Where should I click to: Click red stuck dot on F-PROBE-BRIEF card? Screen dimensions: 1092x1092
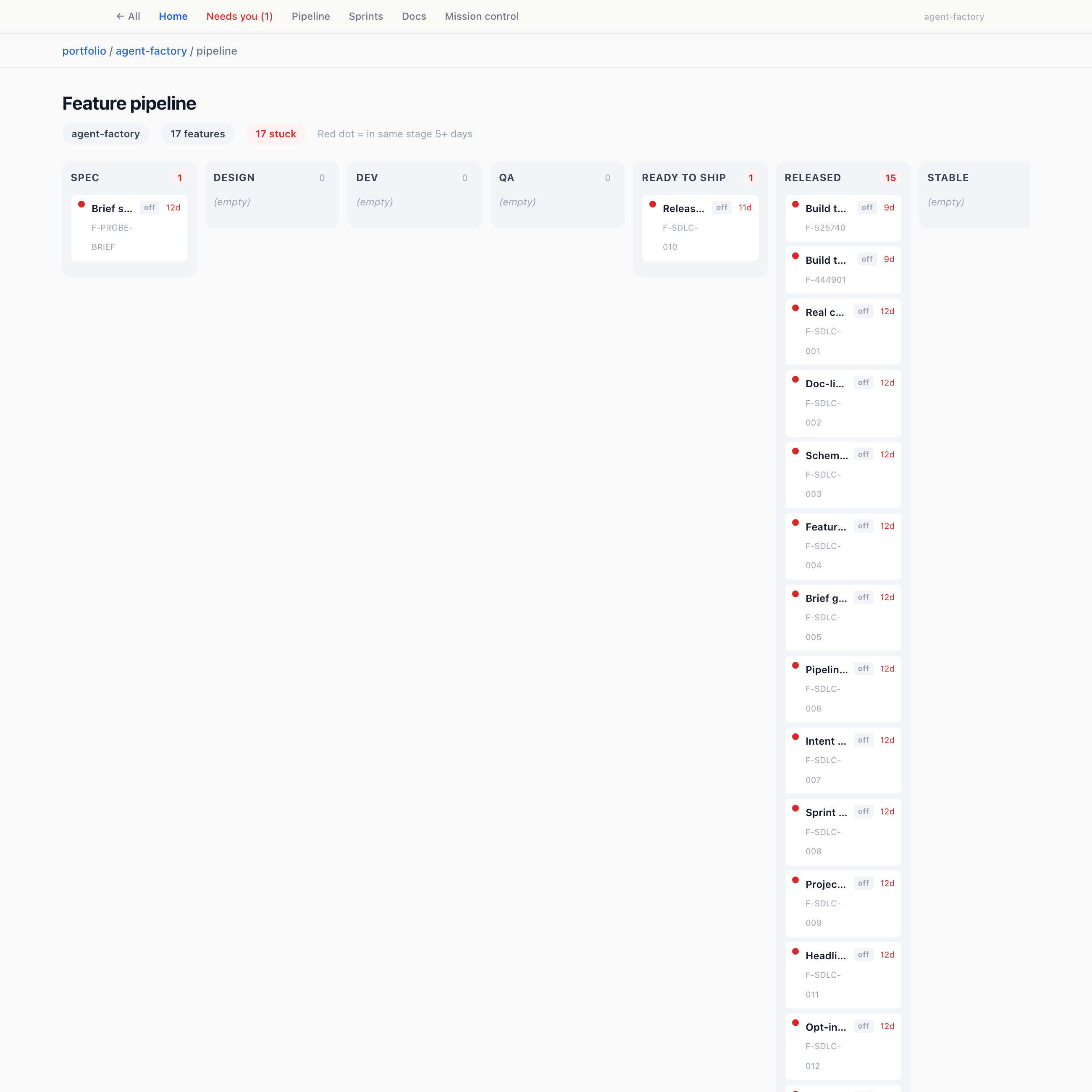[81, 204]
